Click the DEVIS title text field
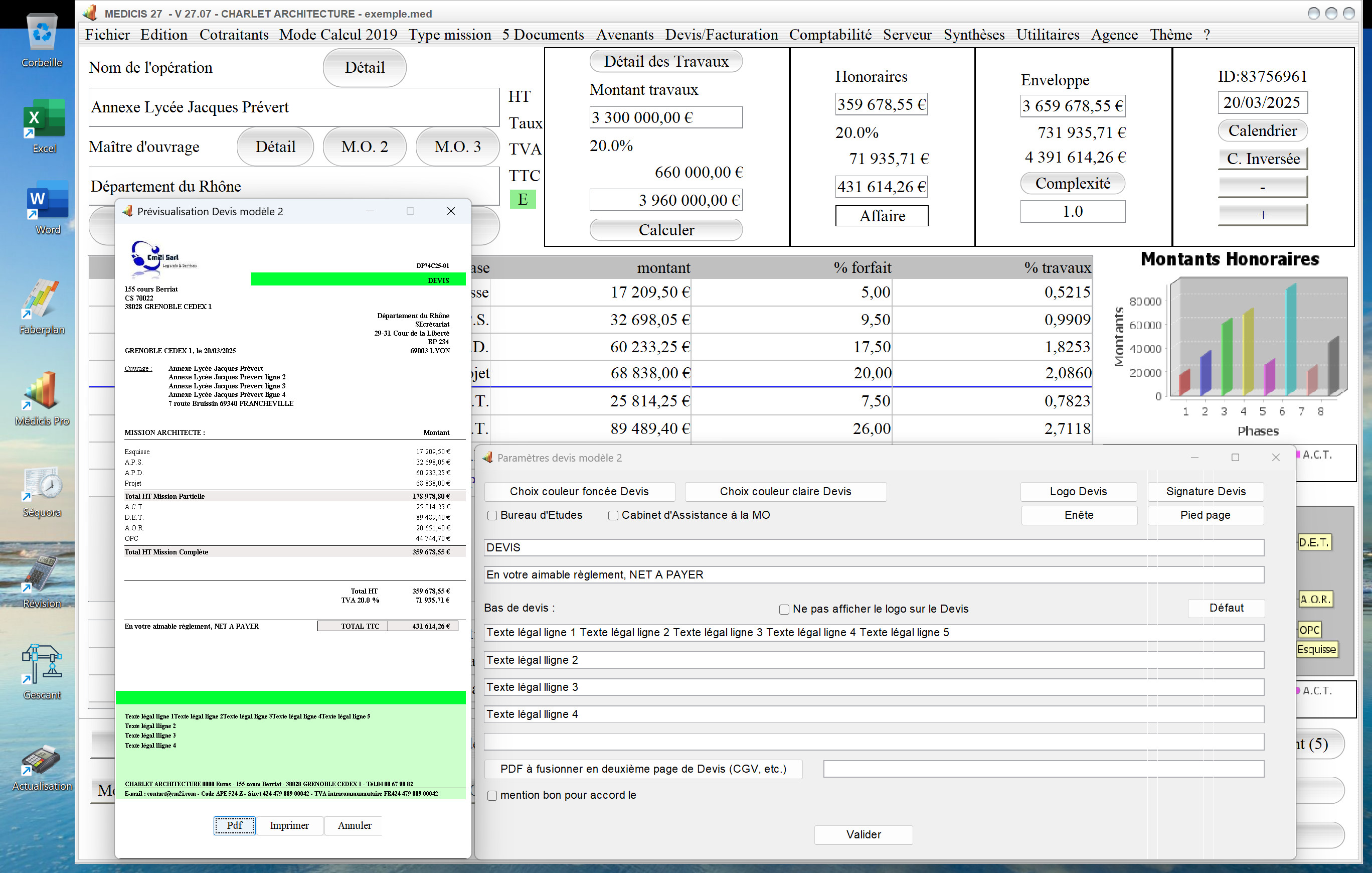 click(x=874, y=547)
